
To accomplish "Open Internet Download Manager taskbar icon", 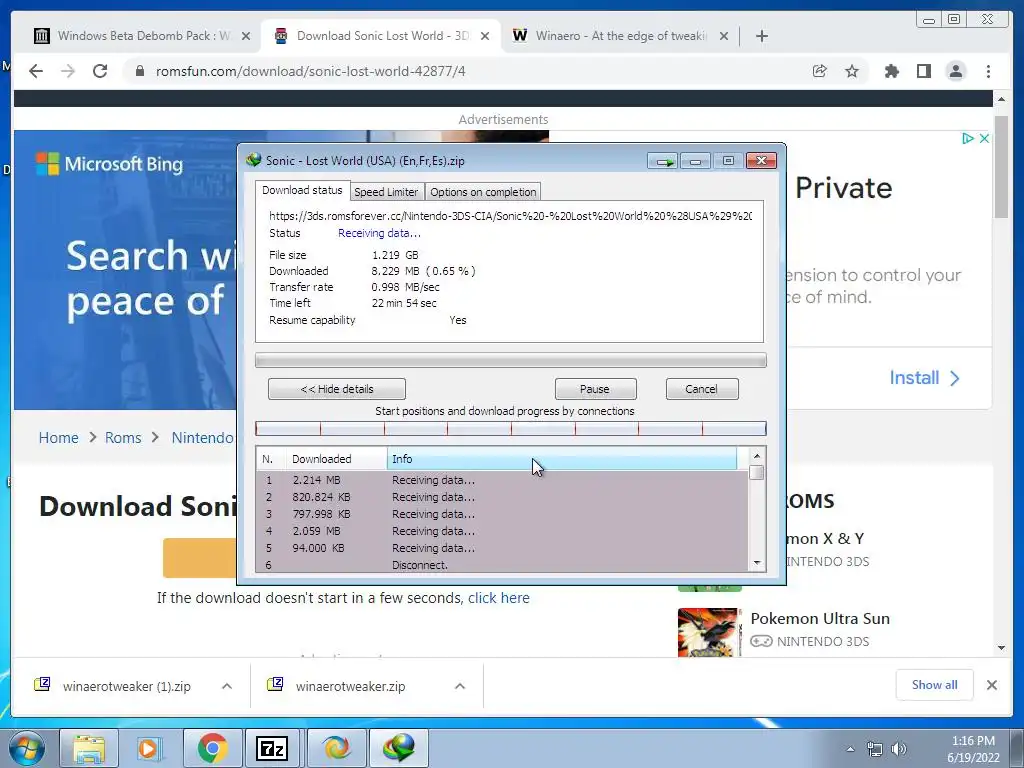I will (x=399, y=748).
